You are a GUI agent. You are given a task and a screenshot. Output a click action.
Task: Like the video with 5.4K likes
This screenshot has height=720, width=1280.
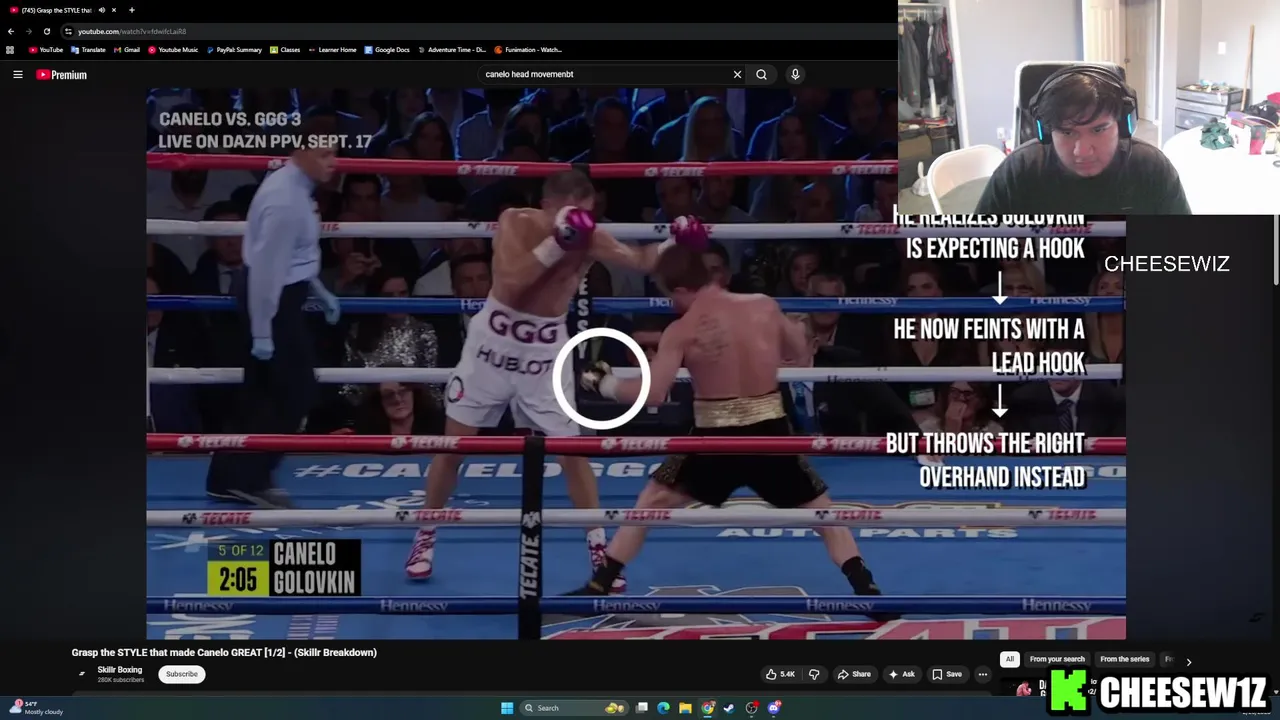[781, 674]
